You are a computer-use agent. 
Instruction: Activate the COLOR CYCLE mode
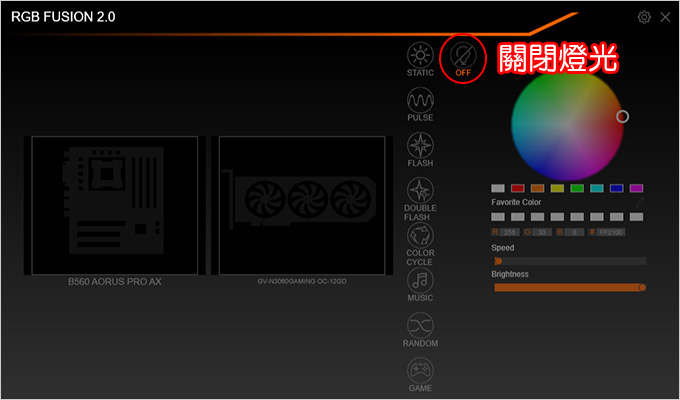420,236
